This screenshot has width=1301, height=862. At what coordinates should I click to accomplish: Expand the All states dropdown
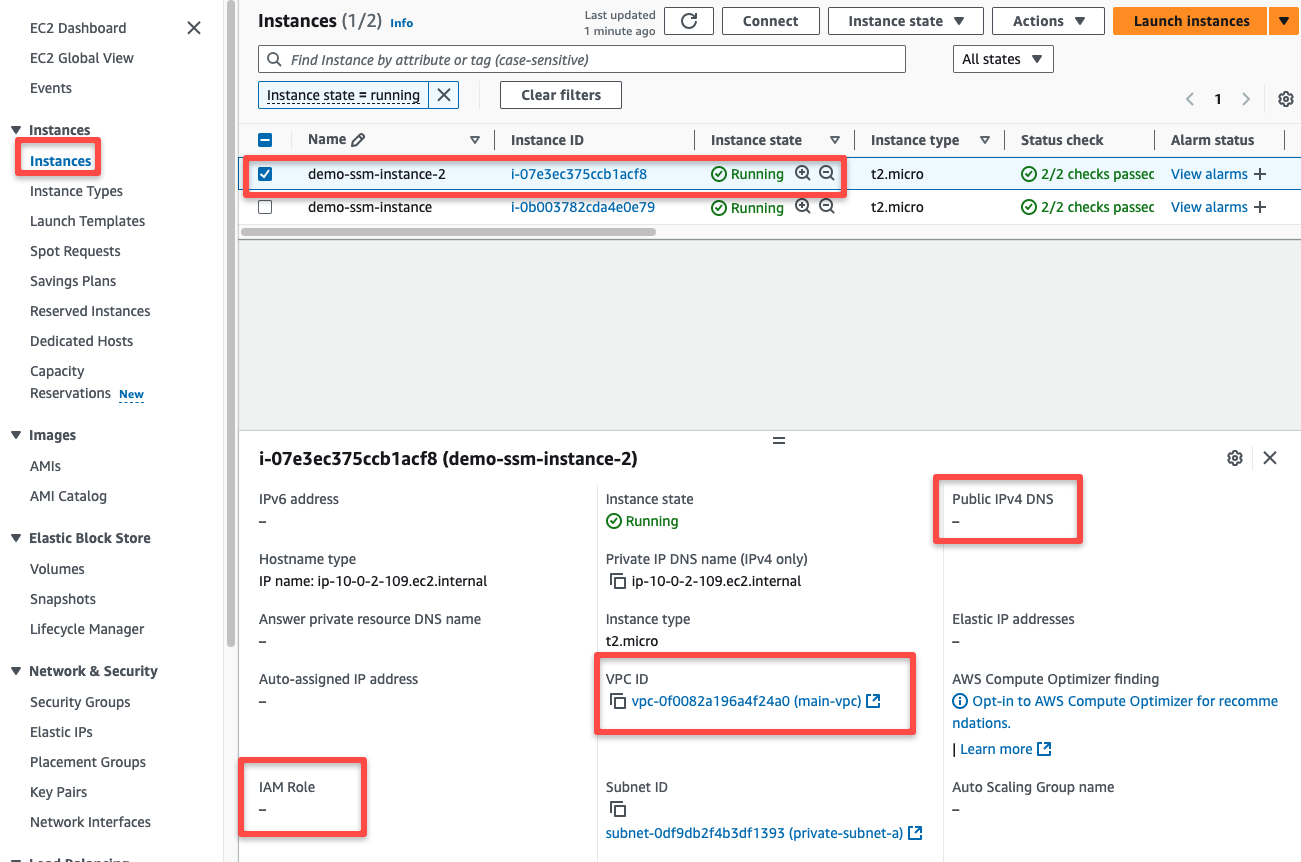[x=1002, y=58]
